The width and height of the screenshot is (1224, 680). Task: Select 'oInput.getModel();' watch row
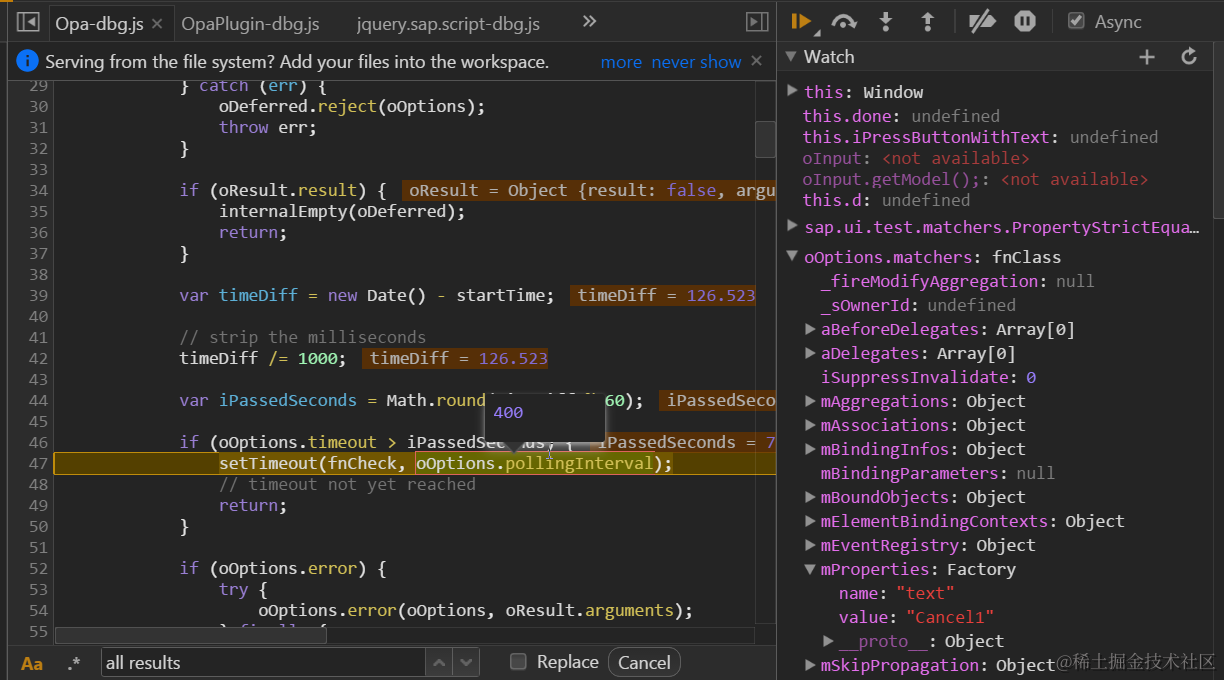(975, 179)
